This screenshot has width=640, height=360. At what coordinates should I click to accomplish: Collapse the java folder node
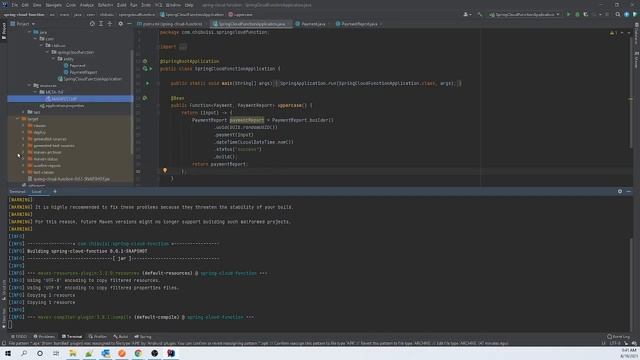coord(29,32)
